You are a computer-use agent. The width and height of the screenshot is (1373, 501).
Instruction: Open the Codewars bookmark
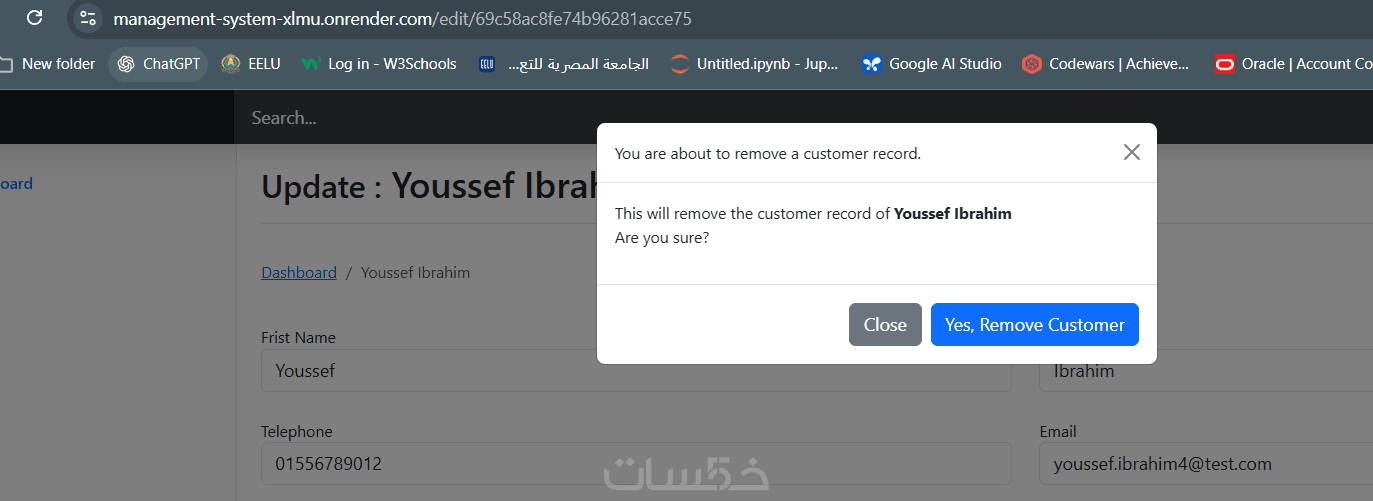[1107, 64]
